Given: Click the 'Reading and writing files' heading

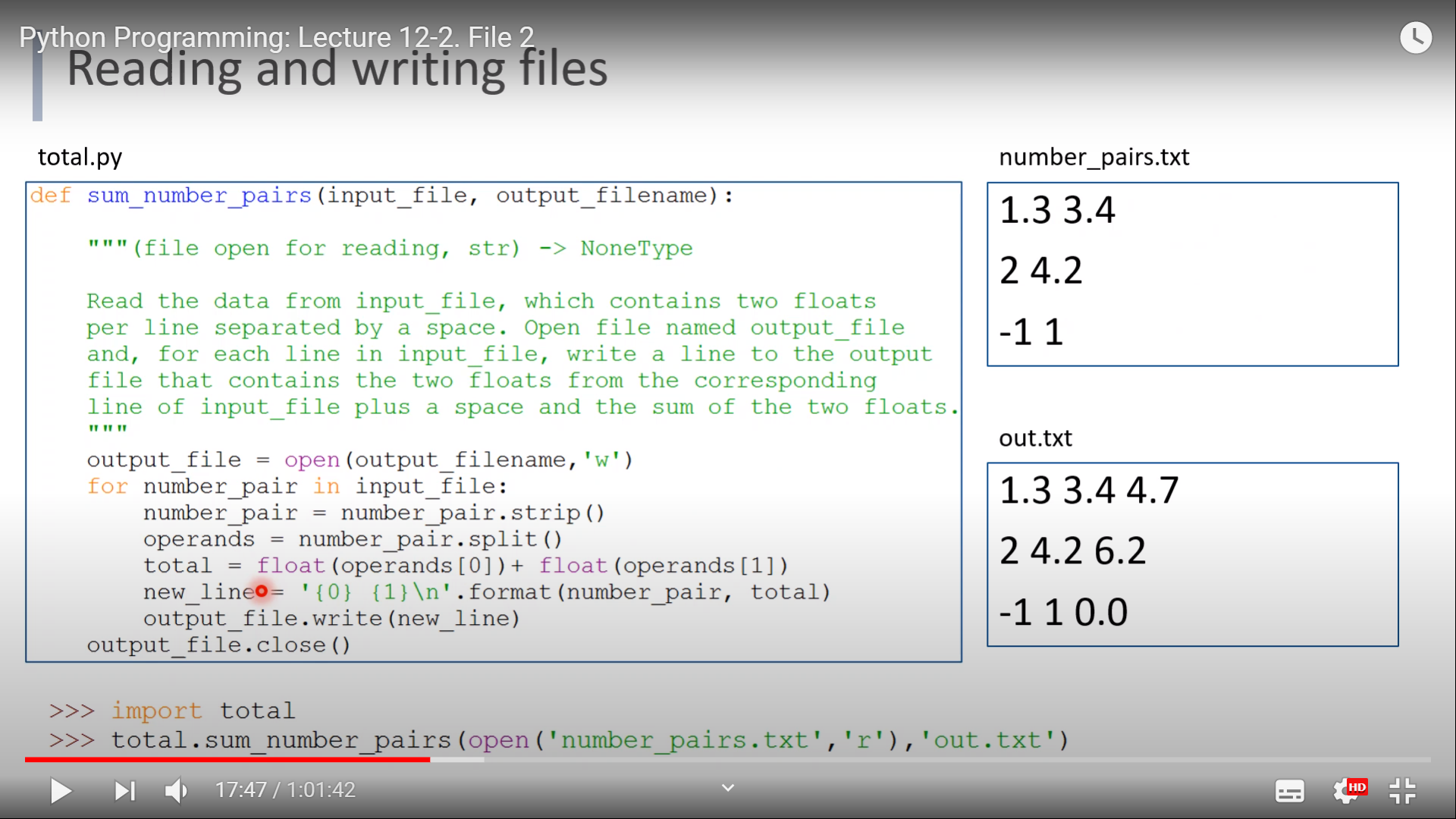Looking at the screenshot, I should (337, 70).
